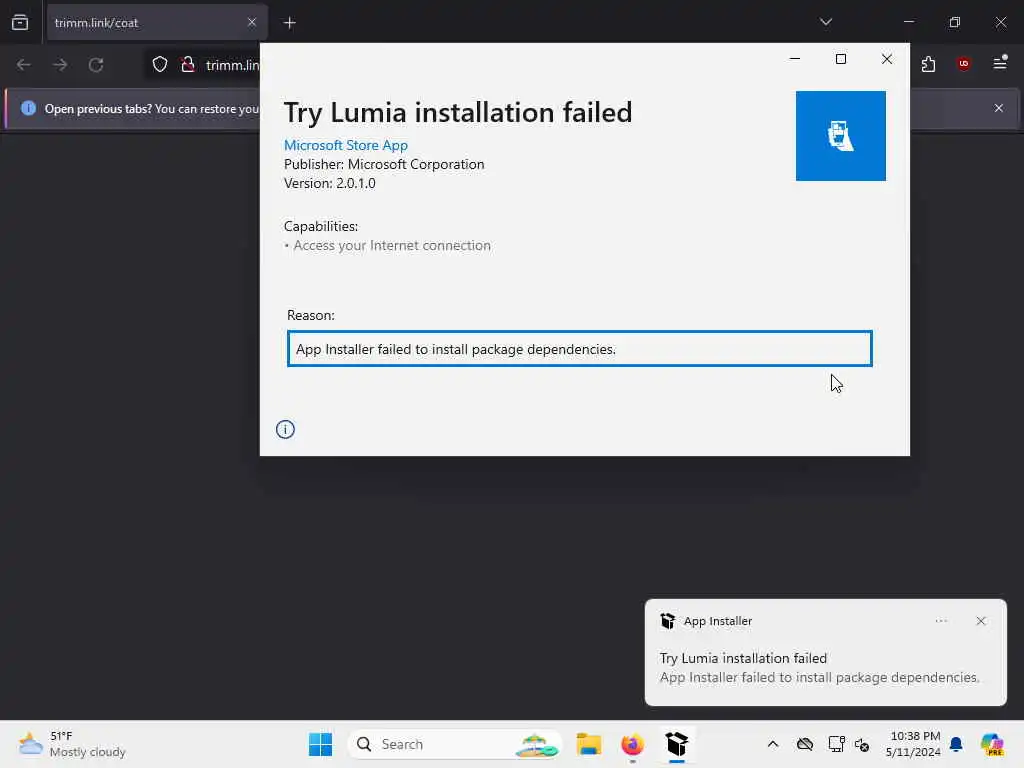Go forward in the browser
Screen dimensions: 1024x768
[60, 65]
